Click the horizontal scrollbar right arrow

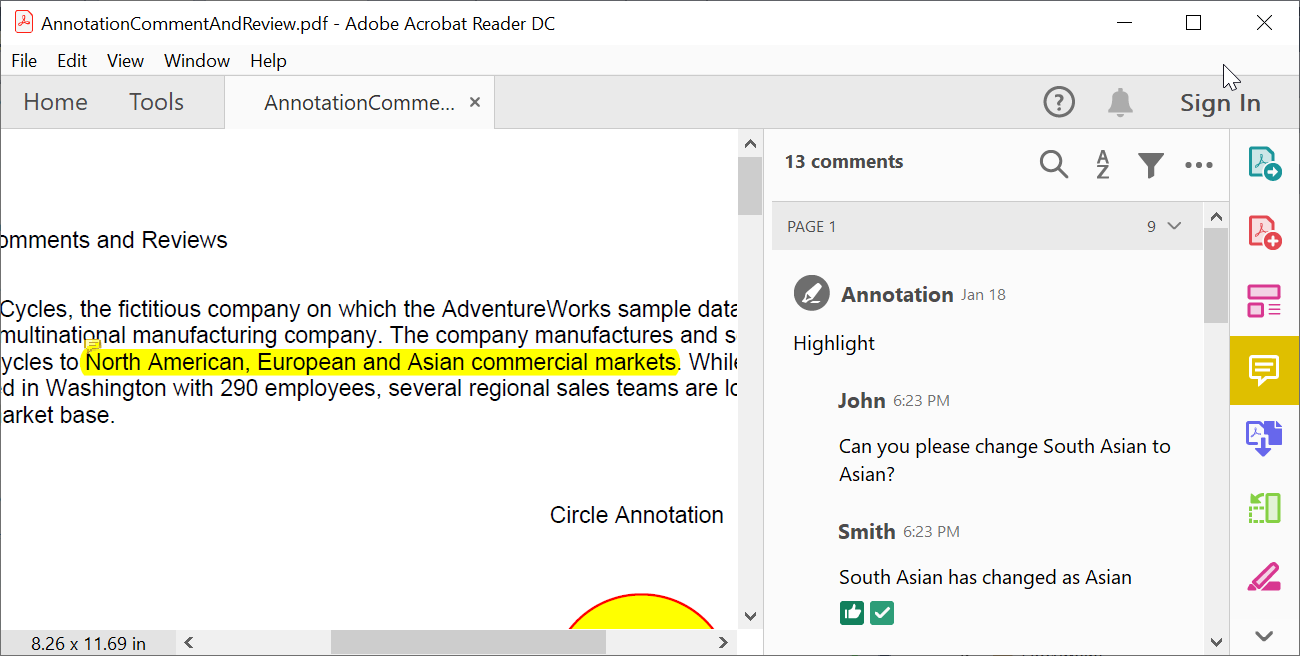click(723, 643)
